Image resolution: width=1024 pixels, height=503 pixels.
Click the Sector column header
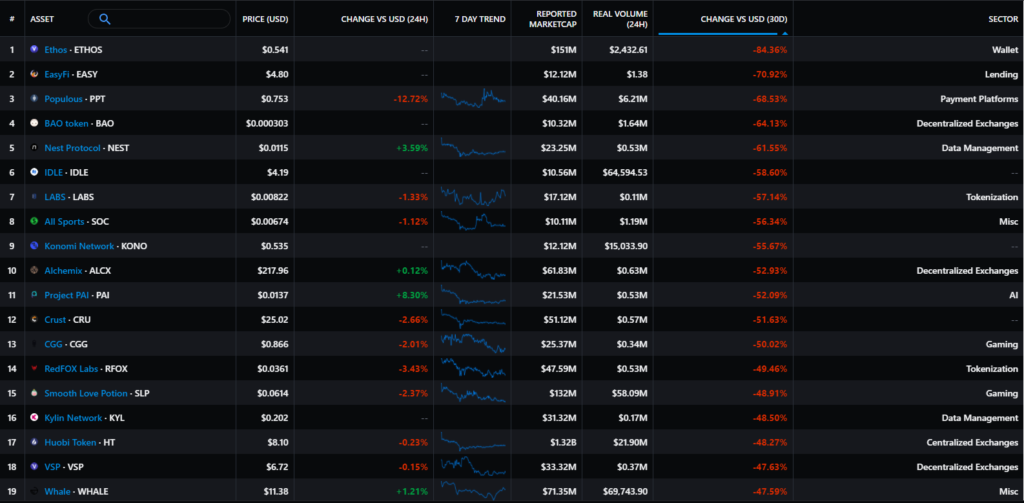click(x=1002, y=19)
